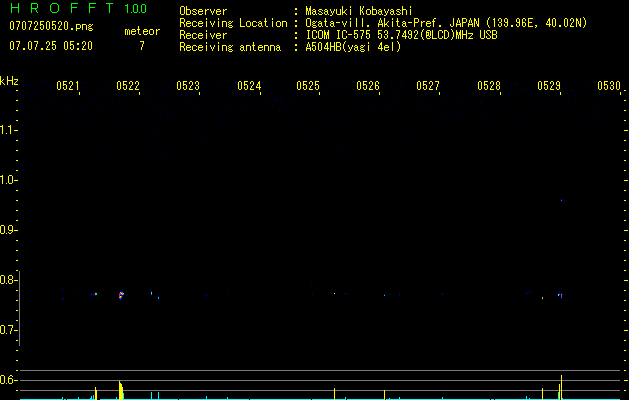The height and width of the screenshot is (400, 629).
Task: Click time axis label 0521
Action: click(x=68, y=86)
